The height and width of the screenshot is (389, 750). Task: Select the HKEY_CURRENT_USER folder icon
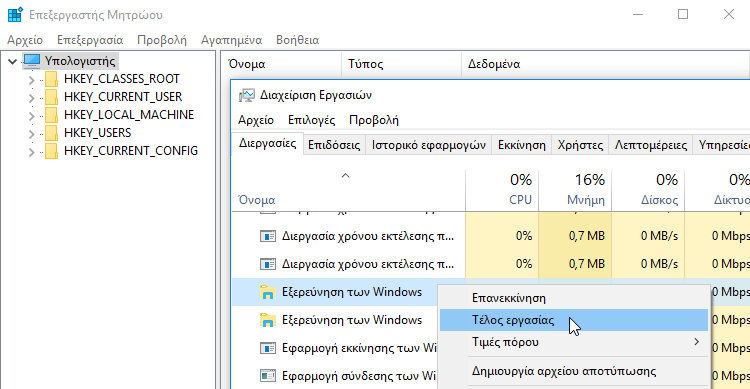51,97
